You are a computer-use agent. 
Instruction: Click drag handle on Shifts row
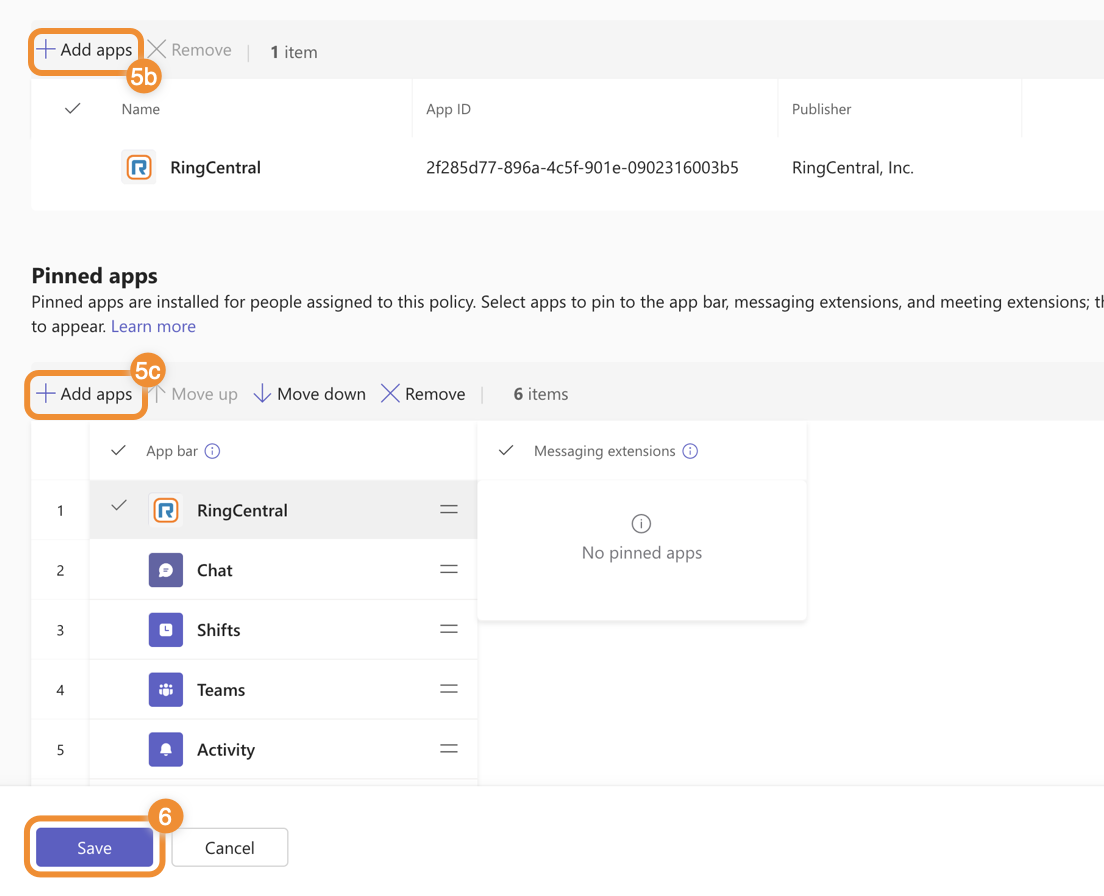(449, 629)
